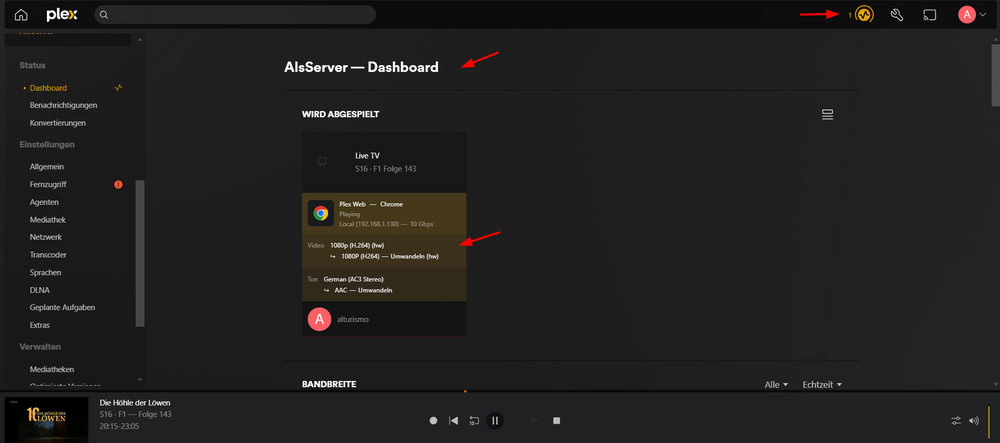The image size is (1000, 443).
Task: Open Alle bandwidth filter dropdown
Action: (776, 384)
